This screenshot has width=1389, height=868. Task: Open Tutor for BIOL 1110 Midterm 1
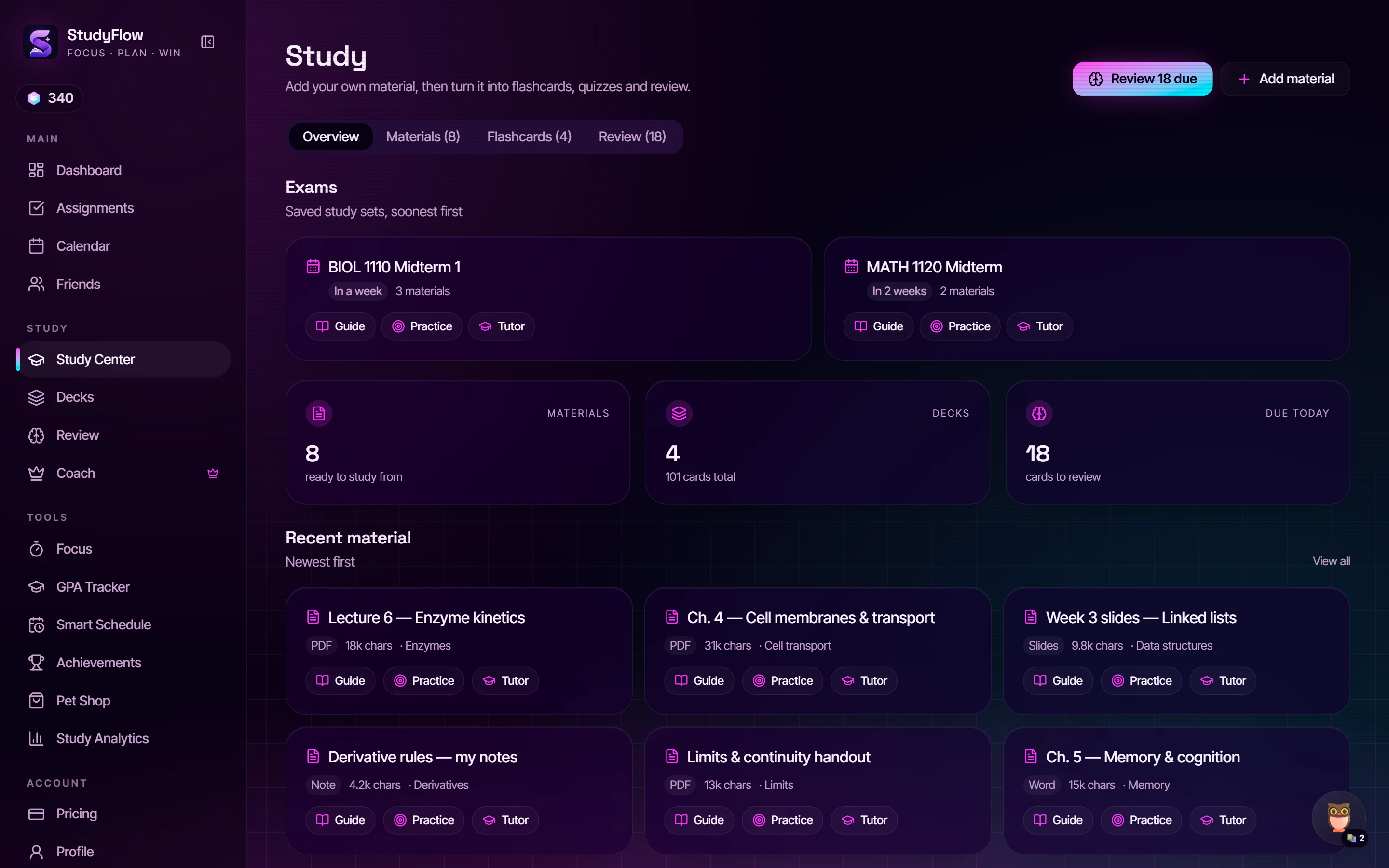click(502, 326)
